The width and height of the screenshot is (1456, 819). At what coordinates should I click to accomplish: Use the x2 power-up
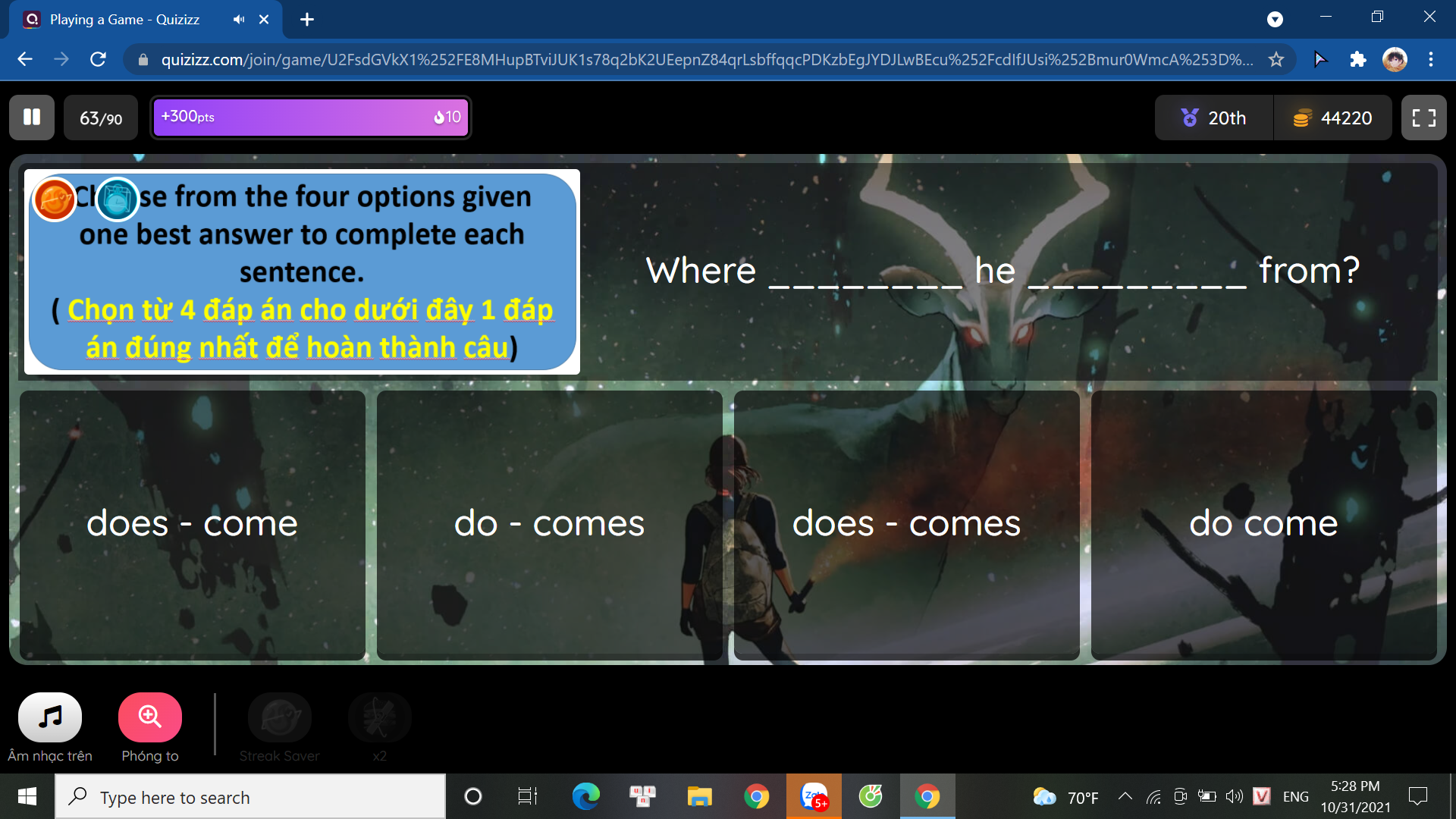[380, 717]
